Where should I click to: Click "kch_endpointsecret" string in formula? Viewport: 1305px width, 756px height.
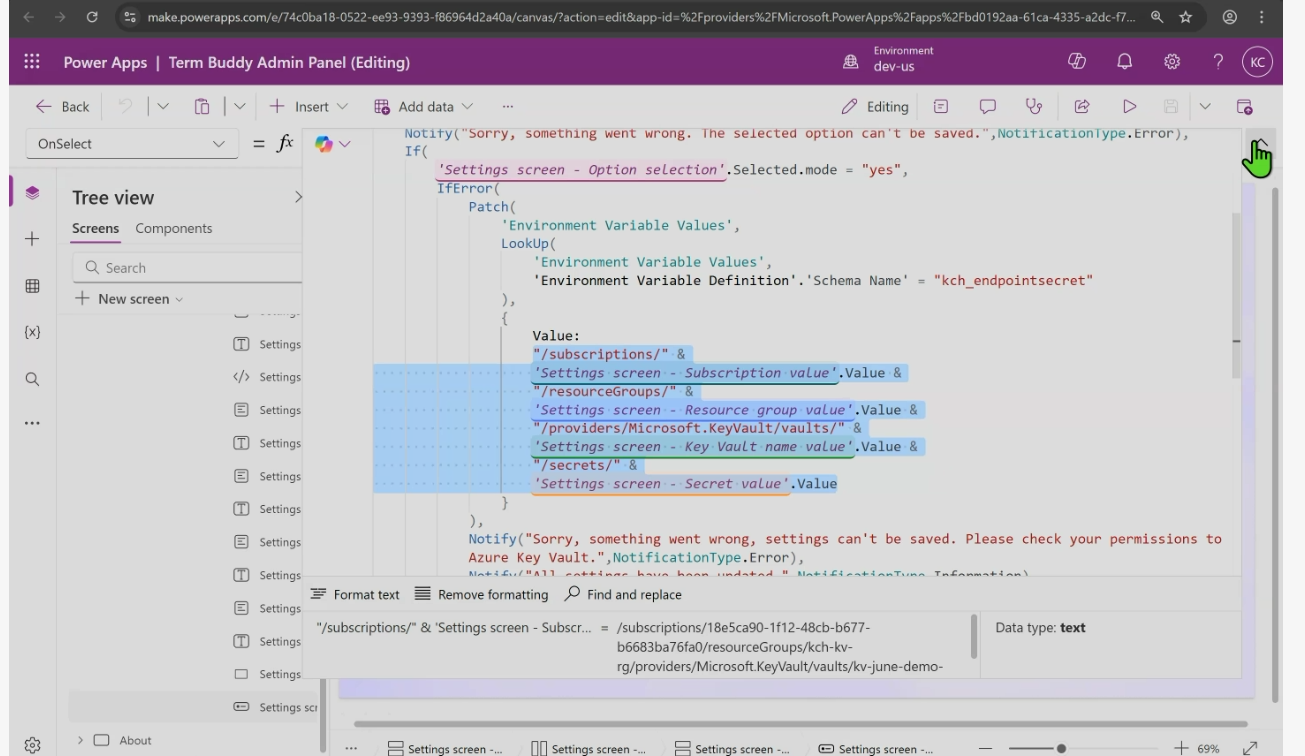click(1013, 281)
